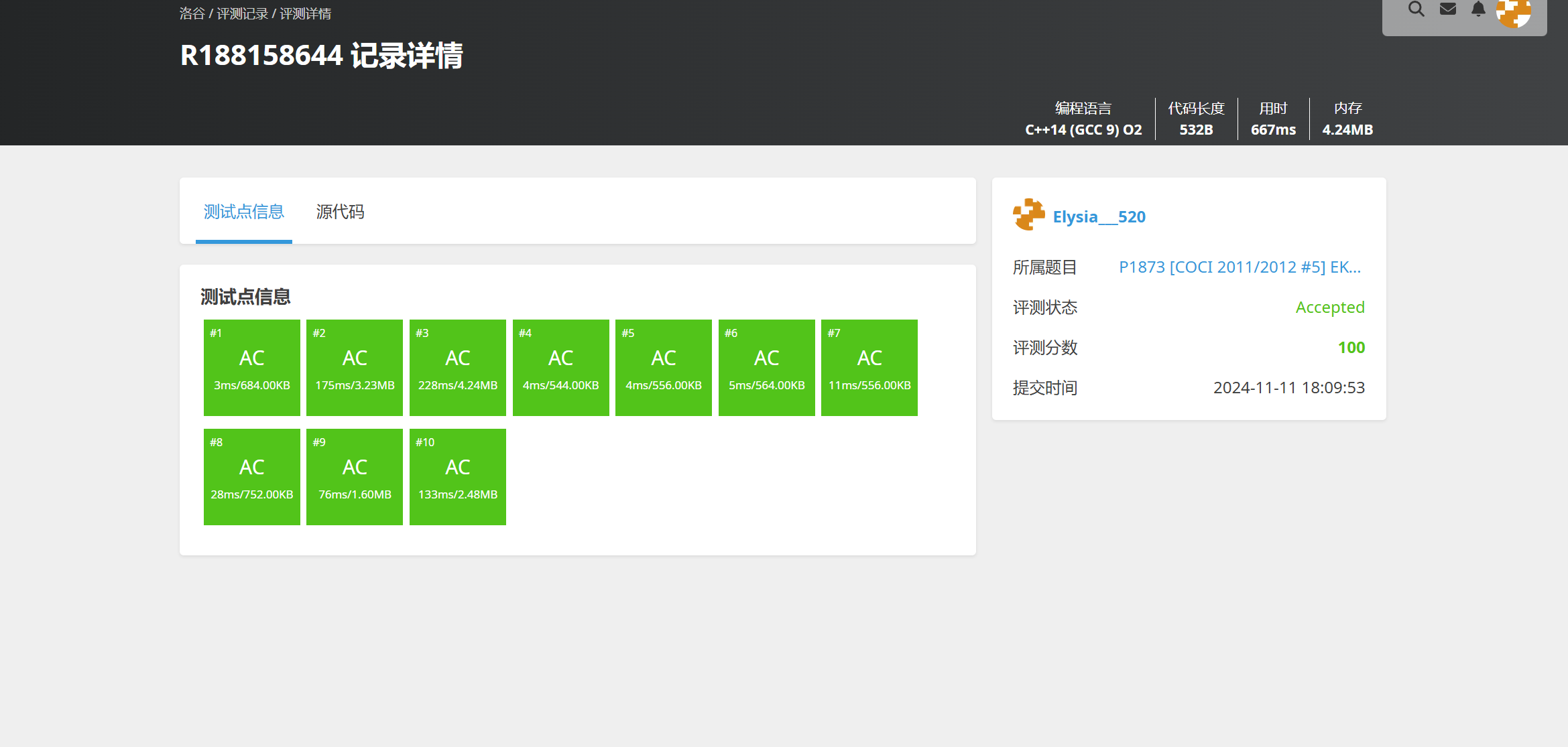Select the 测试点信息 tab

point(244,212)
